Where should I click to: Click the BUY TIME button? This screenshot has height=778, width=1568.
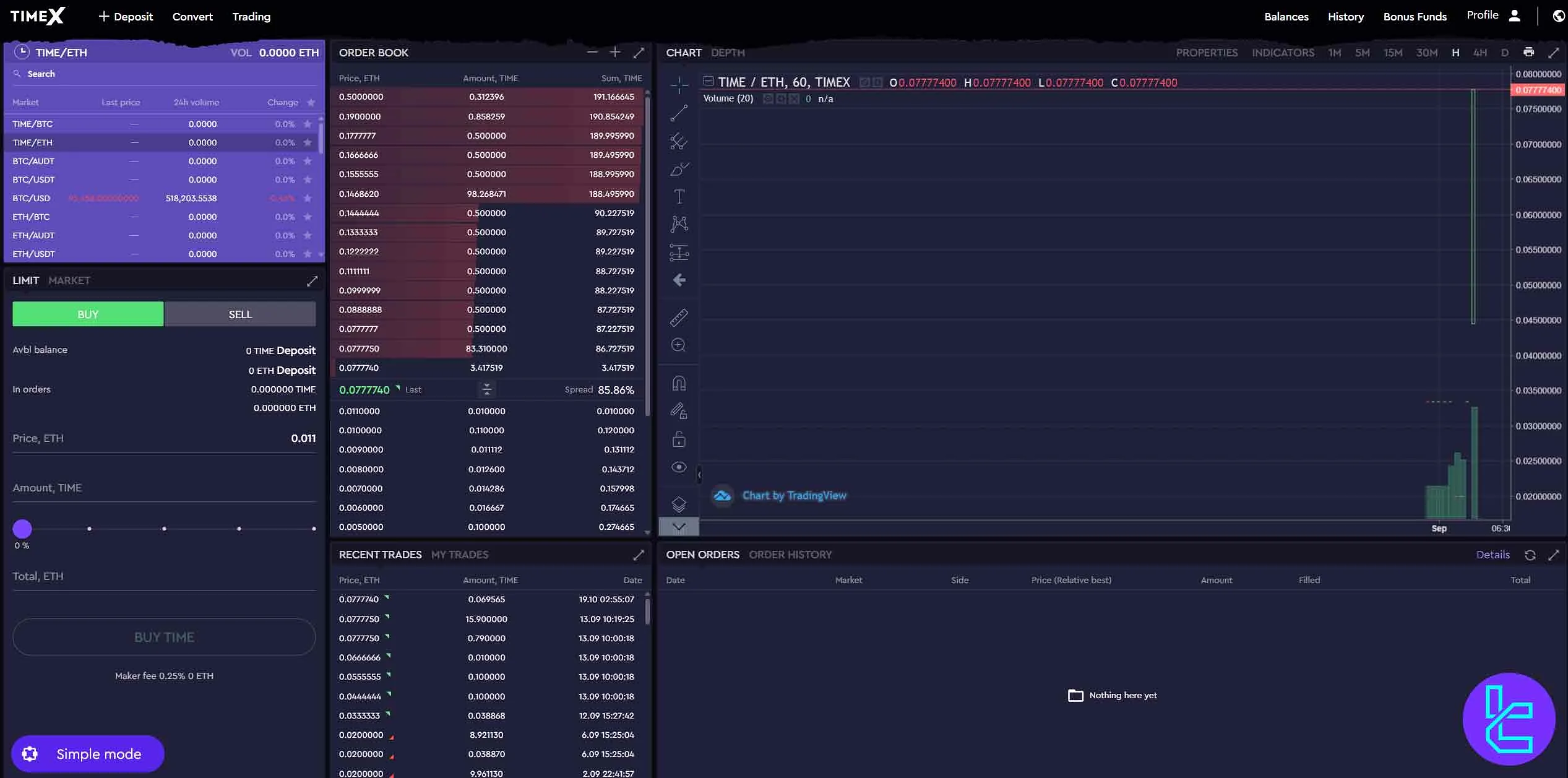[x=164, y=637]
